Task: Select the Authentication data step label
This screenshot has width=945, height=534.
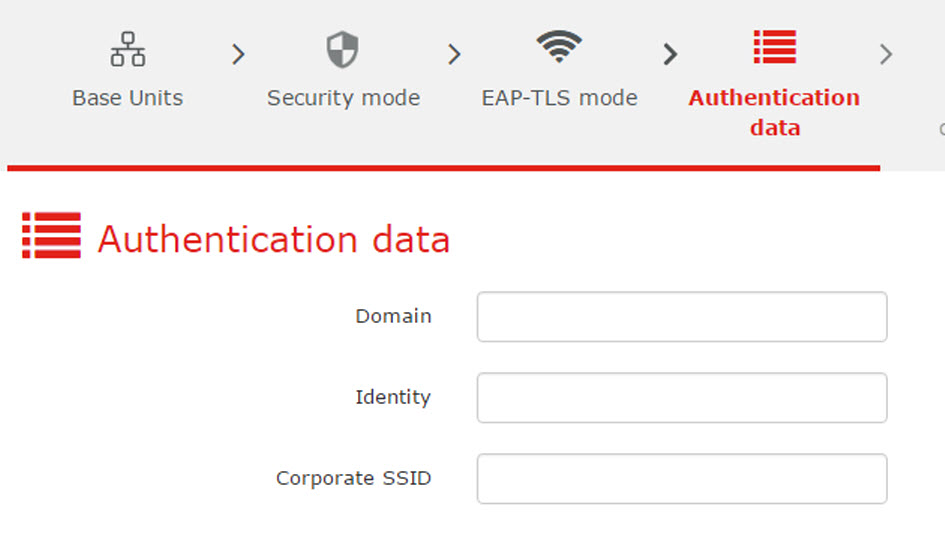Action: [x=774, y=113]
